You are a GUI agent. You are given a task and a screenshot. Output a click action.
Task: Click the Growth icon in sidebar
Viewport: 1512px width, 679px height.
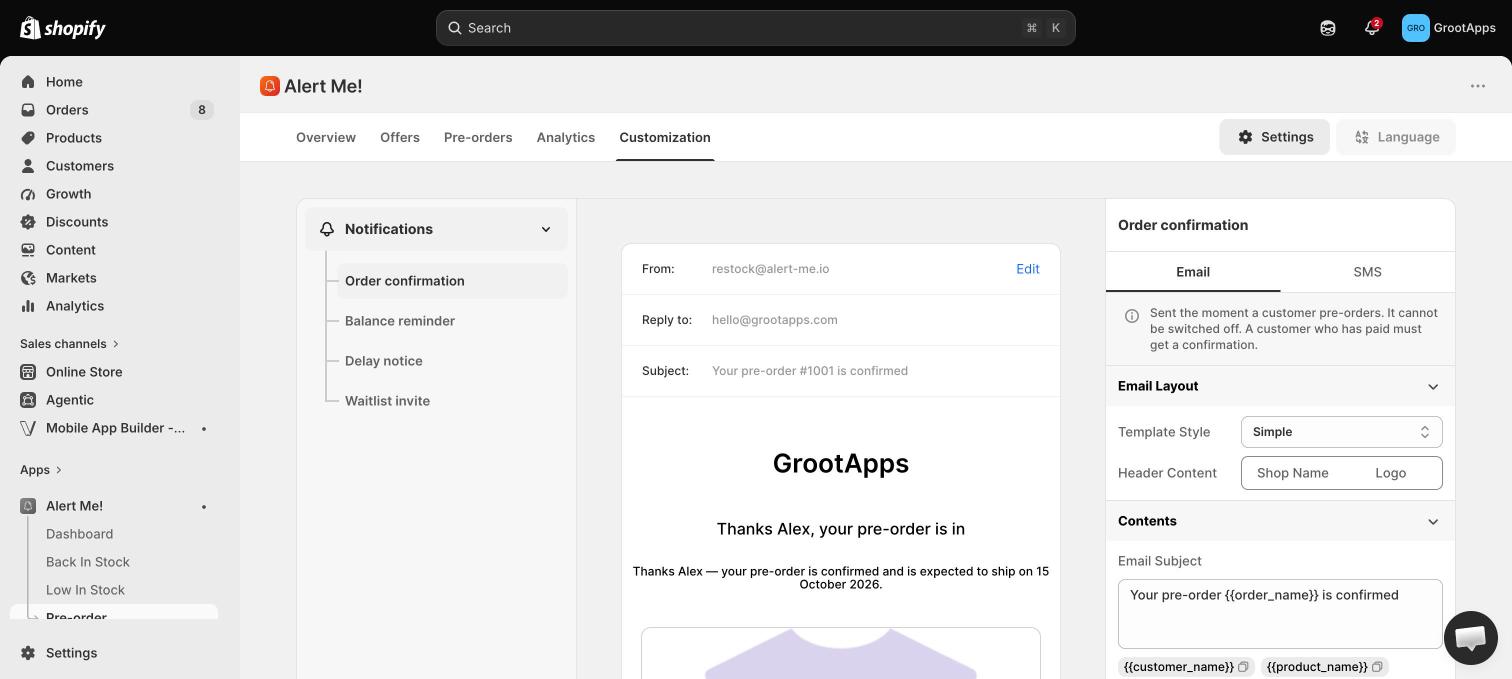coord(28,194)
